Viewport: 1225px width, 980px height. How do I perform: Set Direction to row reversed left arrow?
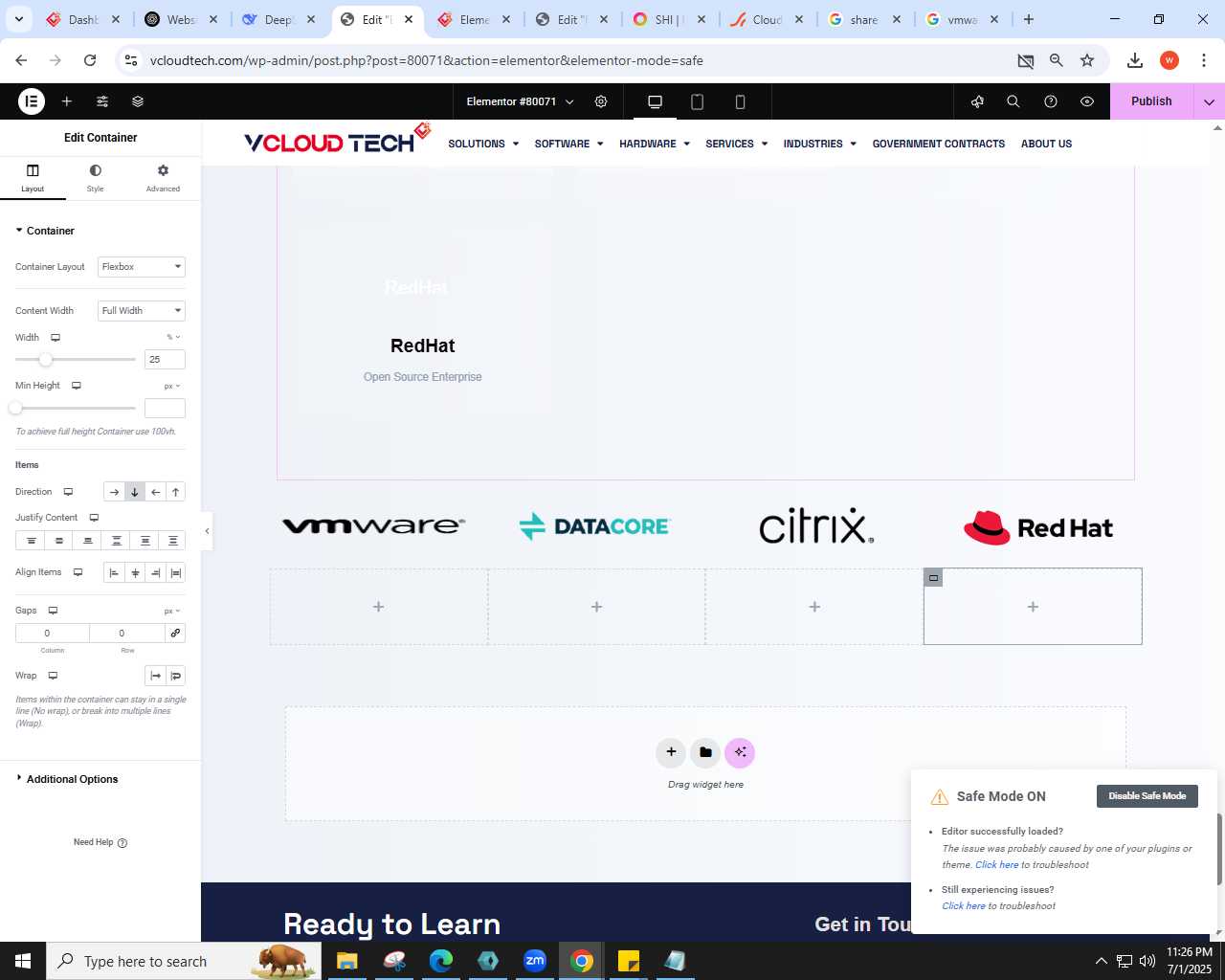(155, 492)
